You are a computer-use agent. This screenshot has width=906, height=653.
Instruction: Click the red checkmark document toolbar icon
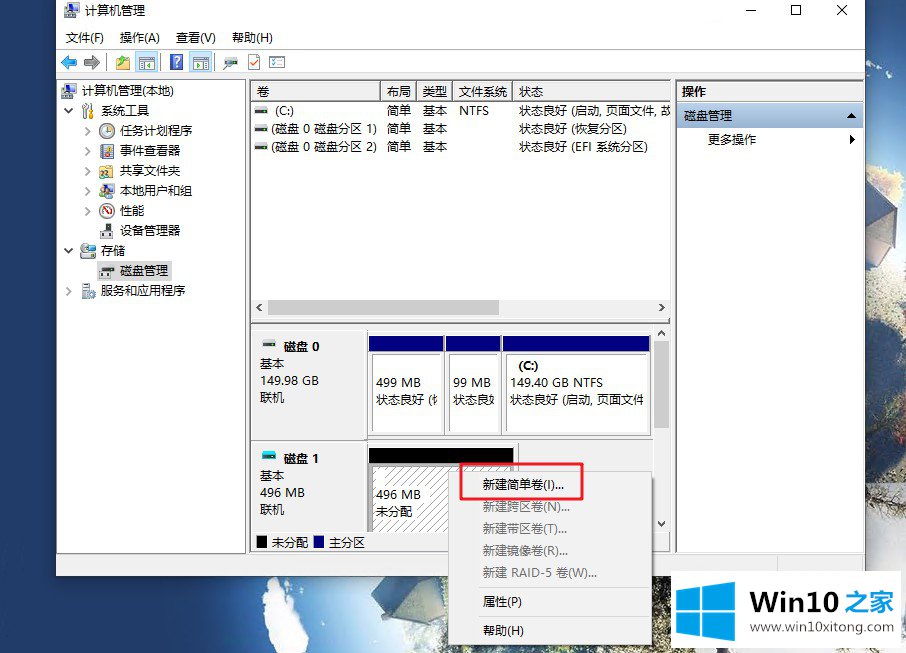point(254,62)
